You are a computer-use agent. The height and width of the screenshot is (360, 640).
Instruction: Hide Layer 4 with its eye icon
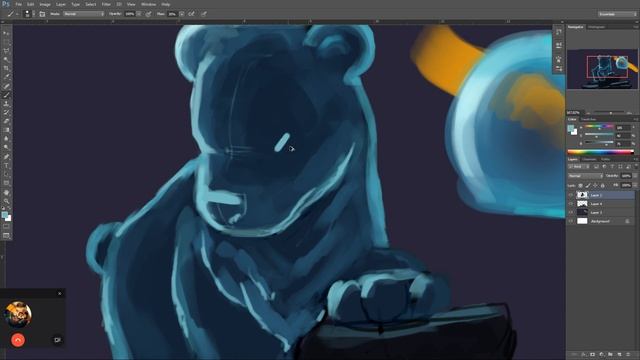pyautogui.click(x=571, y=204)
